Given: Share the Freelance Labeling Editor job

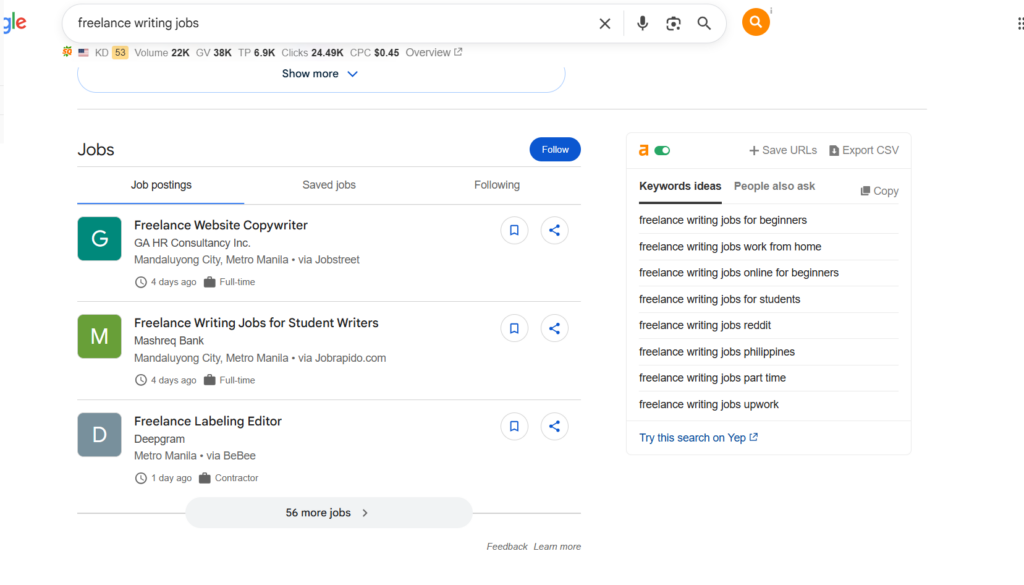Looking at the screenshot, I should tap(554, 426).
